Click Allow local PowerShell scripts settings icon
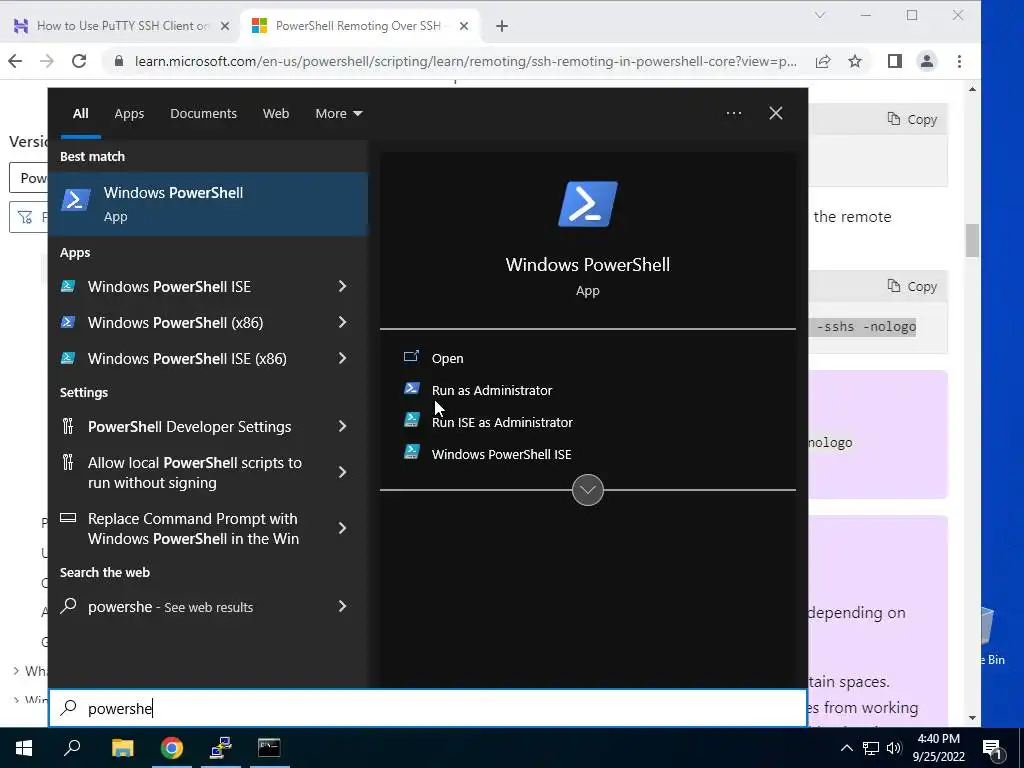Screen dimensions: 1024x768 [68, 462]
